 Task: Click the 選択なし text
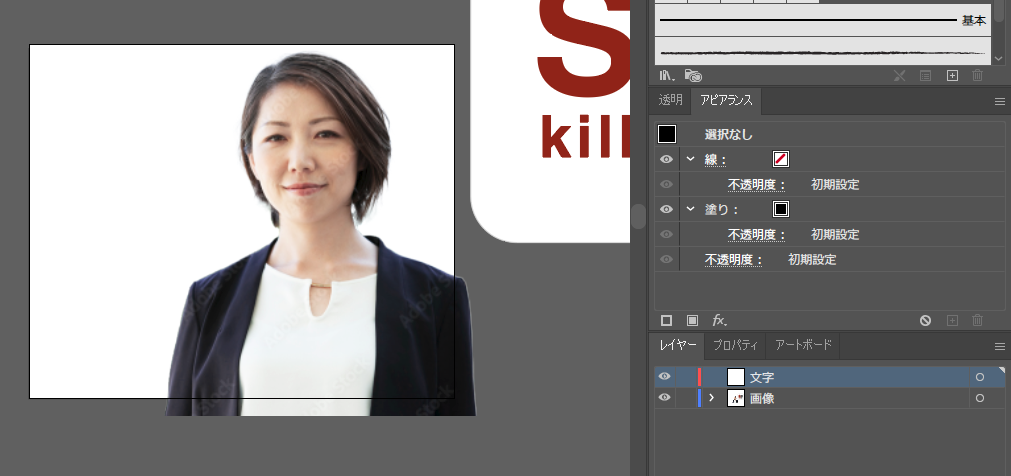[729, 135]
